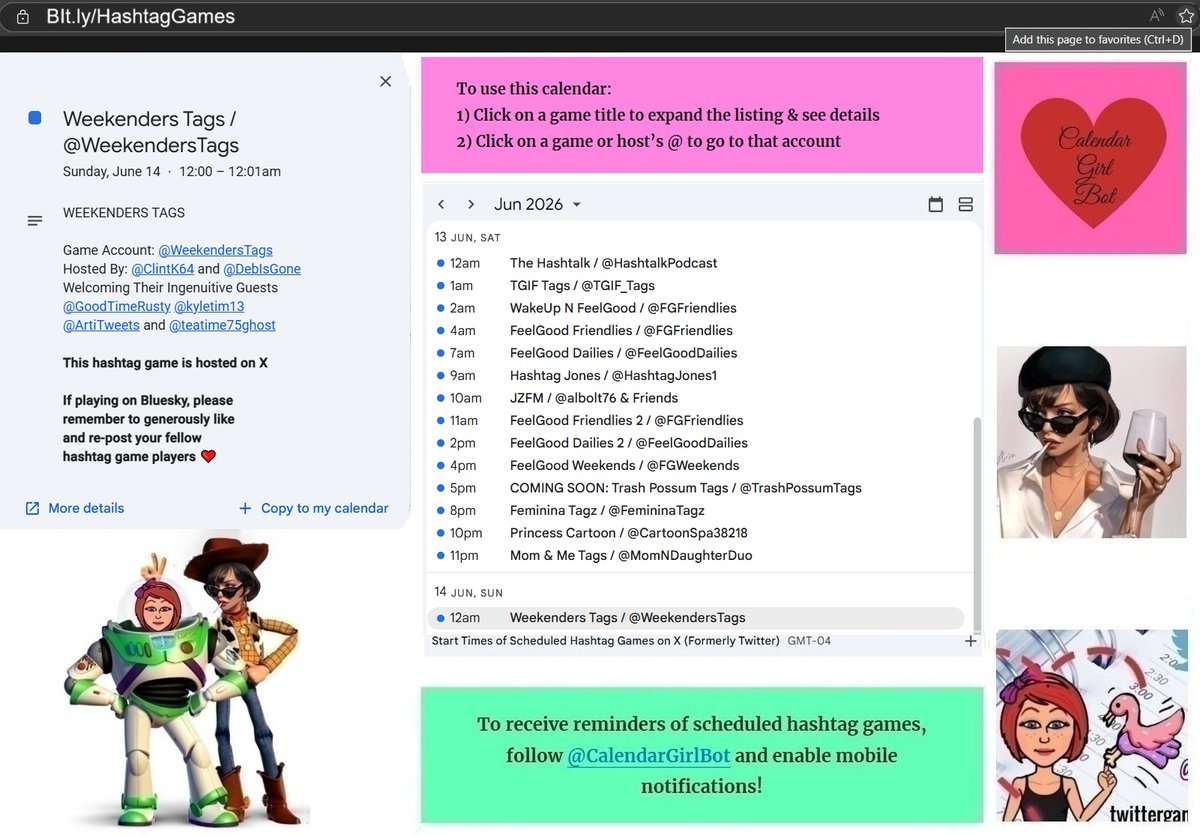
Task: Close the Weekenders Tags event details popup
Action: pyautogui.click(x=385, y=81)
